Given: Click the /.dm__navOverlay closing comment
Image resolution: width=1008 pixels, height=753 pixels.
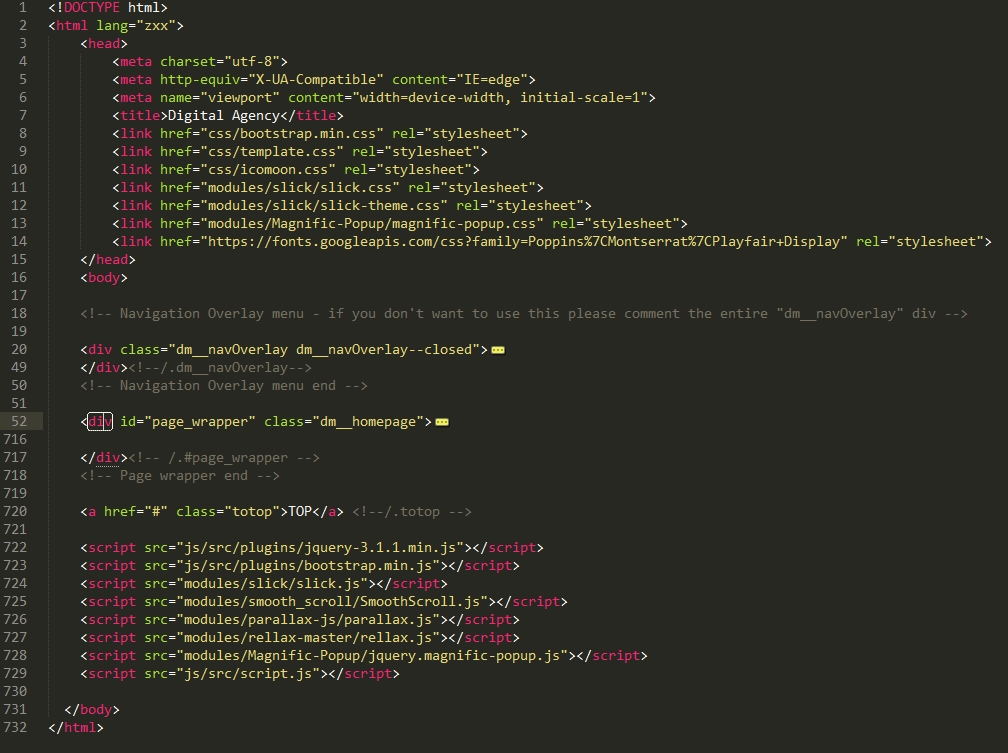Looking at the screenshot, I should [x=220, y=368].
